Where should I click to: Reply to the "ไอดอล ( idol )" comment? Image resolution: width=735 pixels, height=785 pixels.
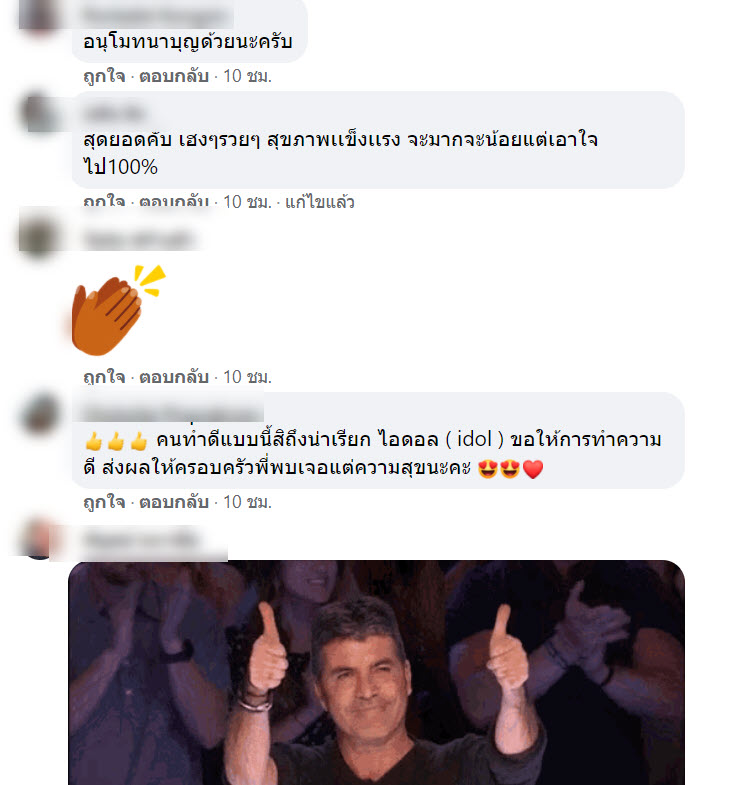(x=173, y=502)
